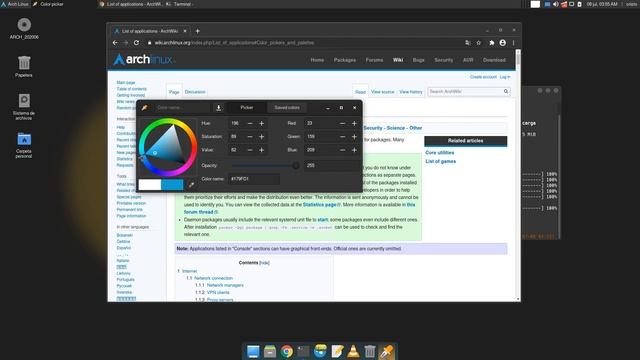Open the Terminal task in top panel

(179, 4)
